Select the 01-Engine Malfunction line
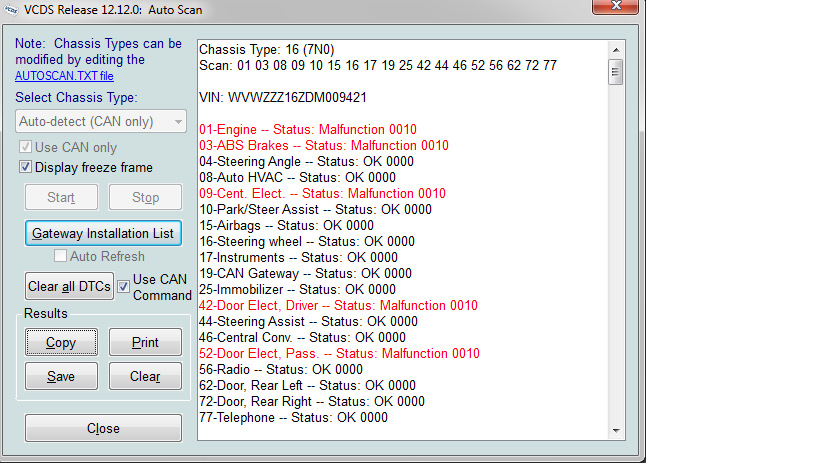The width and height of the screenshot is (819, 463). point(308,130)
